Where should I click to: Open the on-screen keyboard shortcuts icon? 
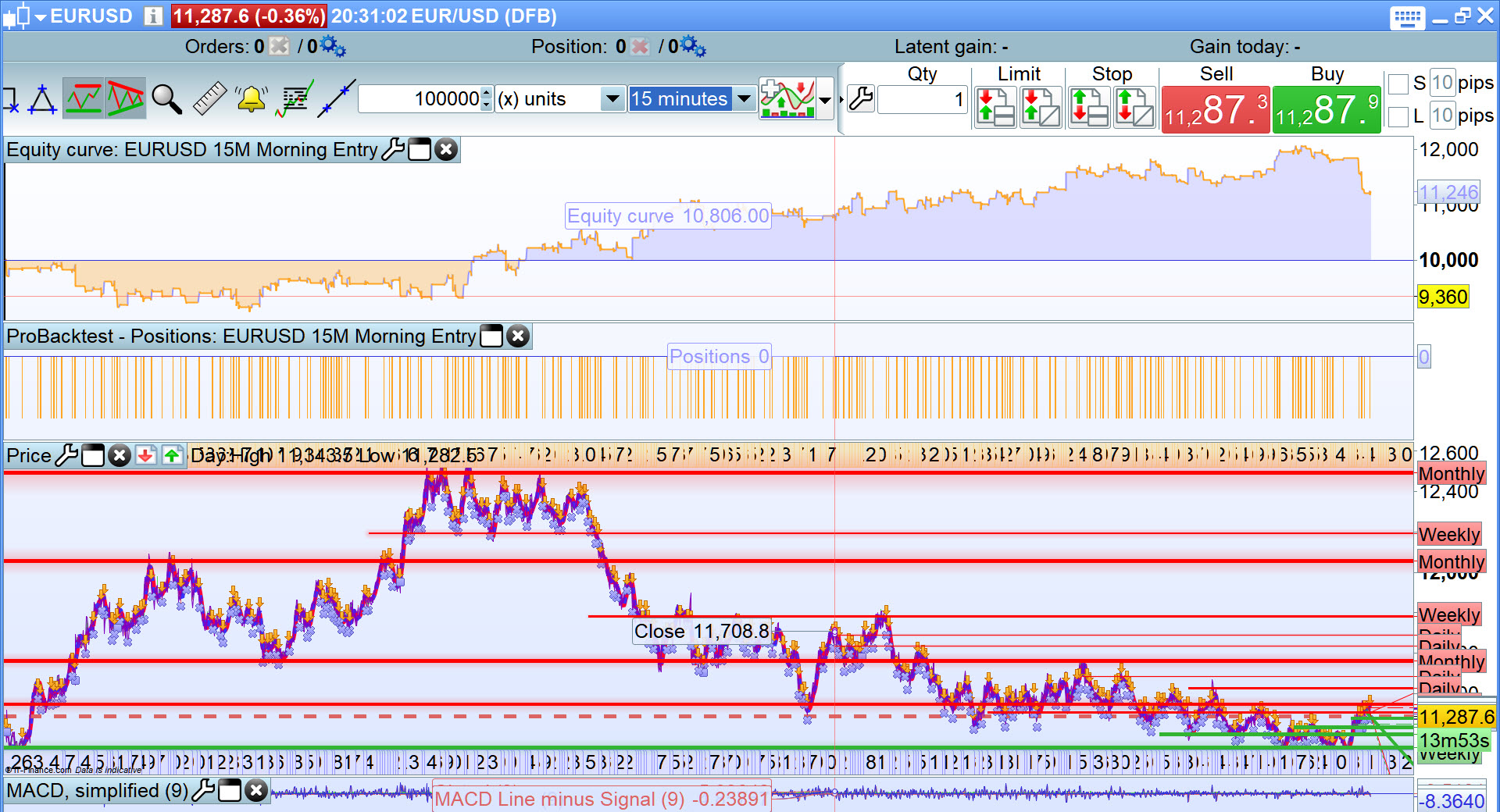pos(1407,17)
